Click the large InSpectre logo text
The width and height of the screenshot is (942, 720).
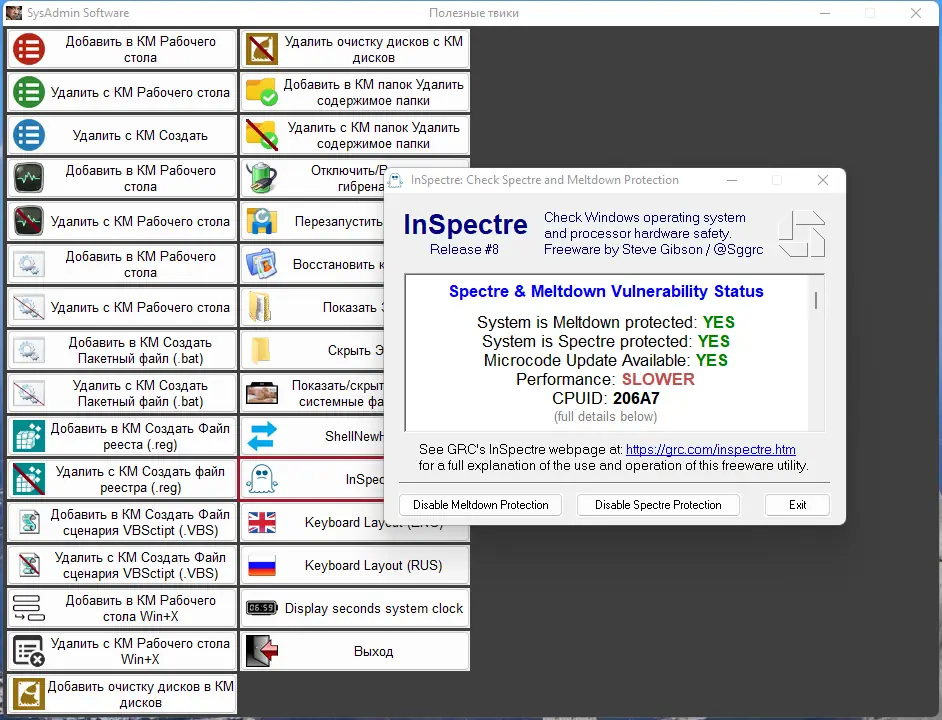pyautogui.click(x=466, y=224)
